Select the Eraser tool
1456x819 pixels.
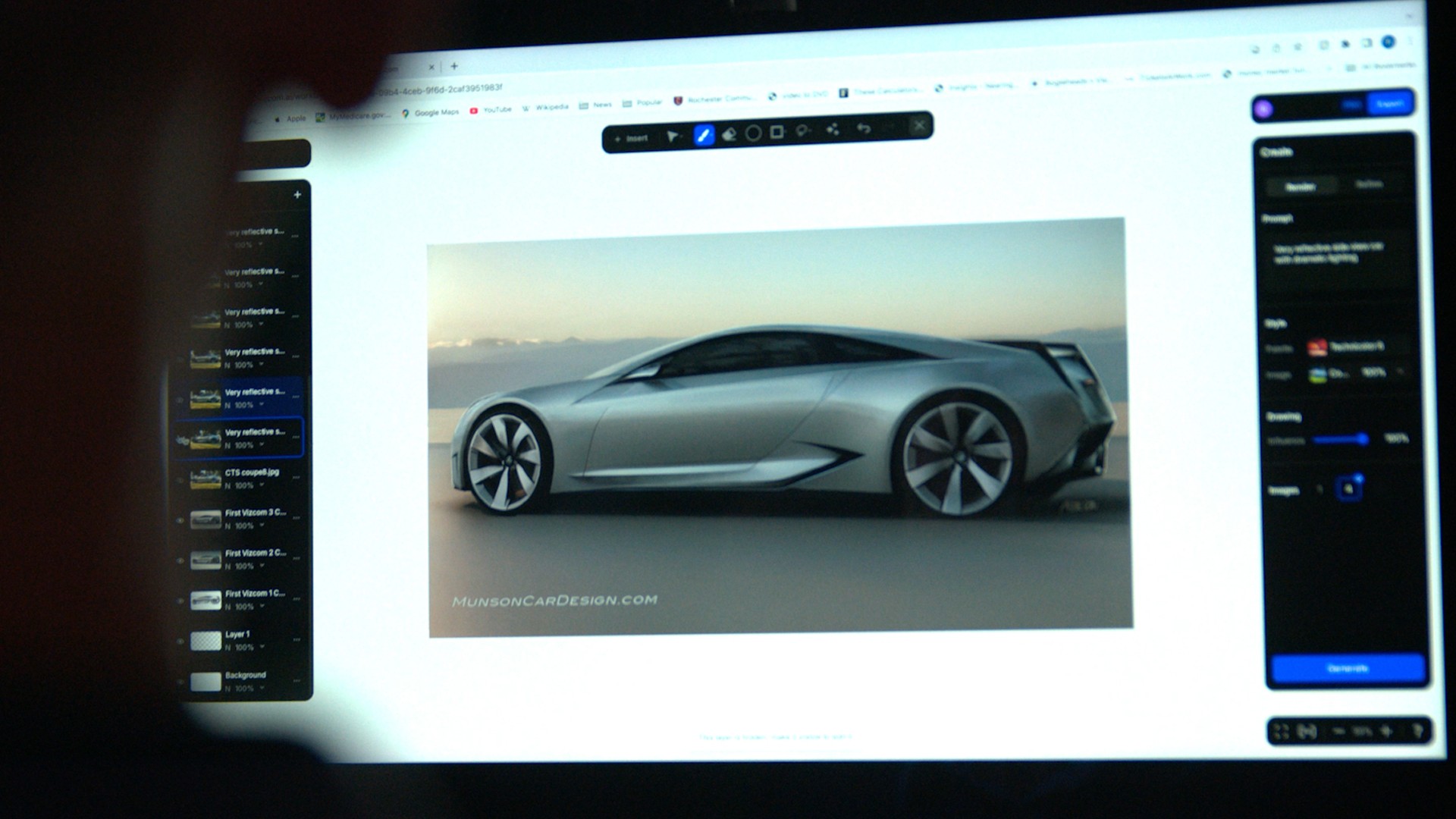(729, 134)
